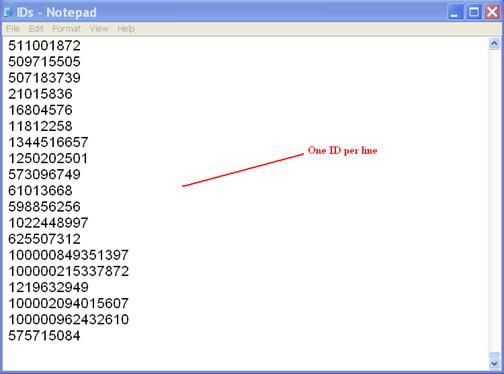Screen dimensions: 504x374
Task: Click the line 575715084
Action: point(44,336)
